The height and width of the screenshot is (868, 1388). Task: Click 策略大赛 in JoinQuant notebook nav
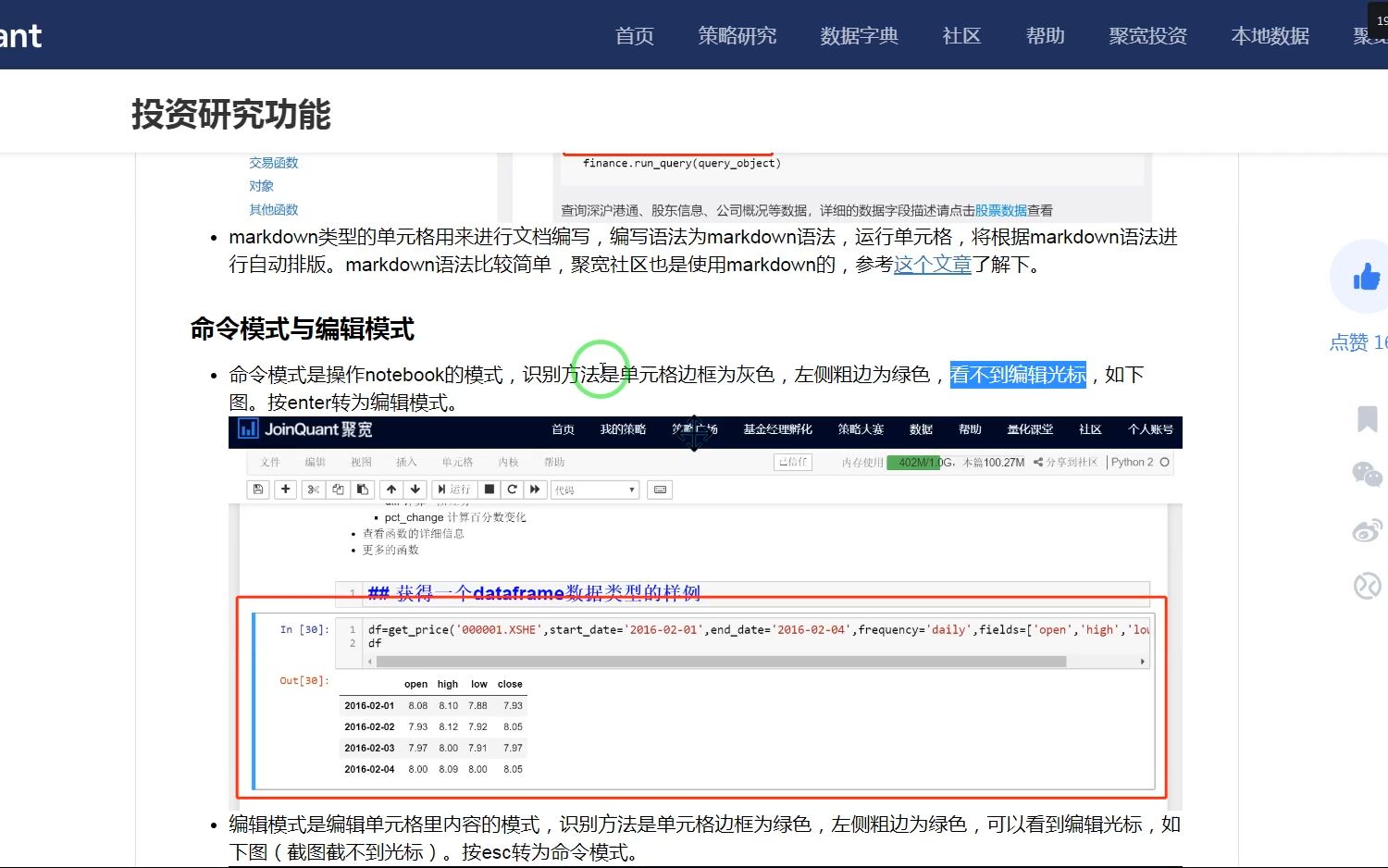pos(861,429)
